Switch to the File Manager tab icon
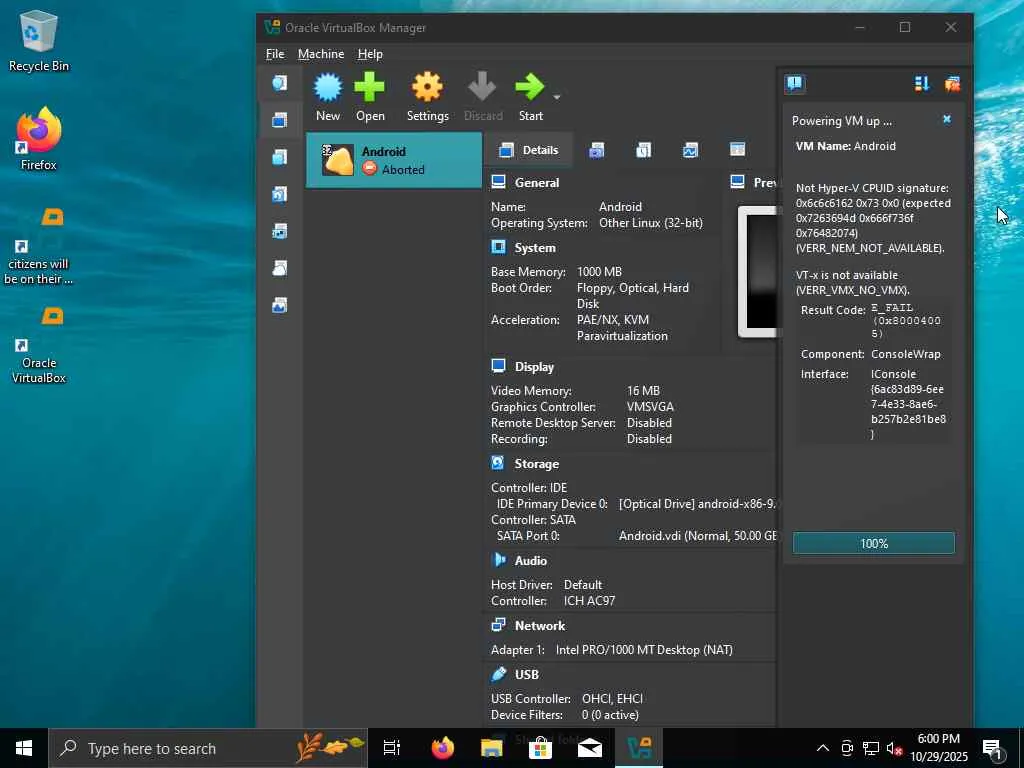The height and width of the screenshot is (768, 1024). click(737, 150)
